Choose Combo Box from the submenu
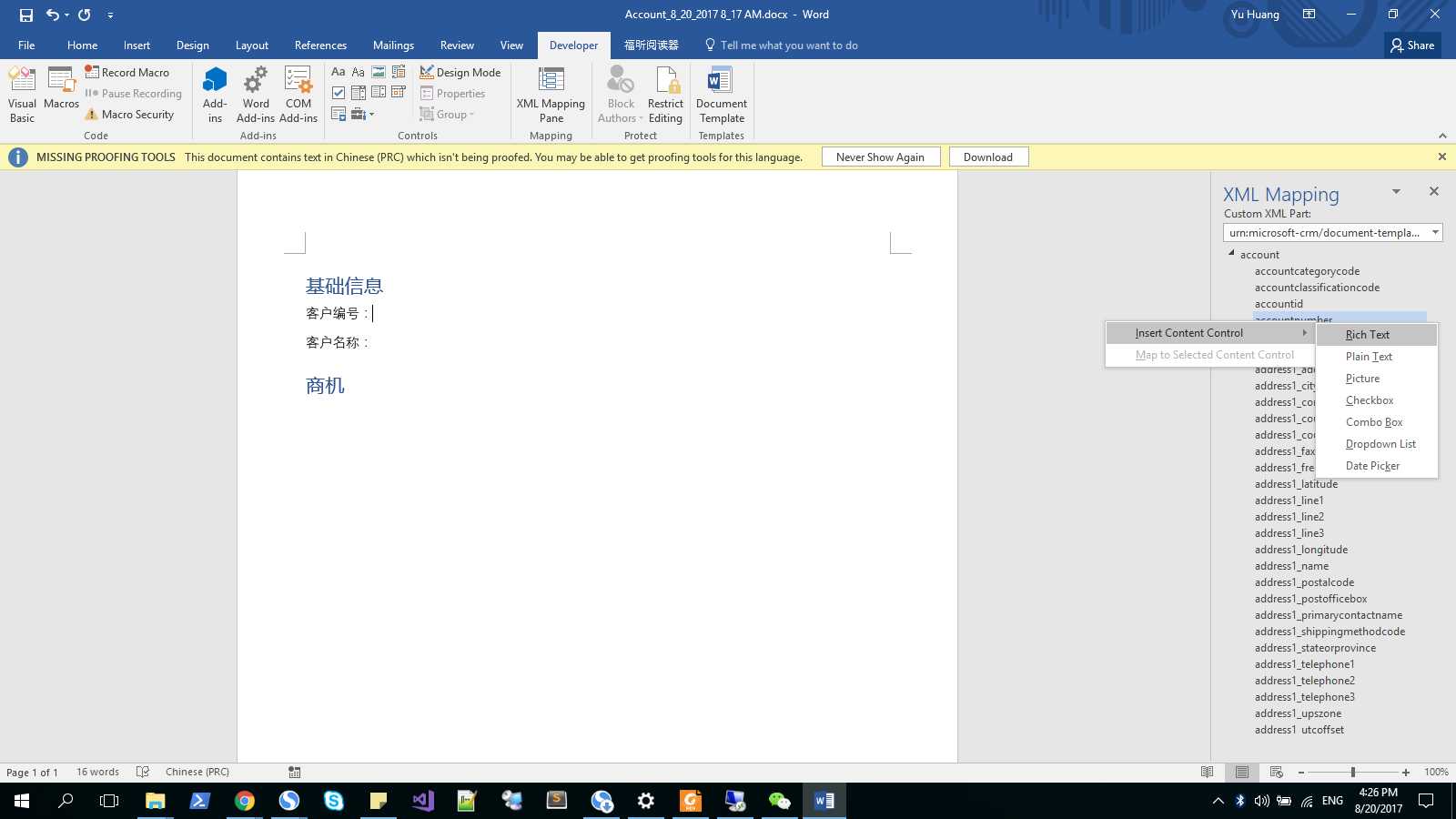Image resolution: width=1456 pixels, height=819 pixels. point(1377,422)
